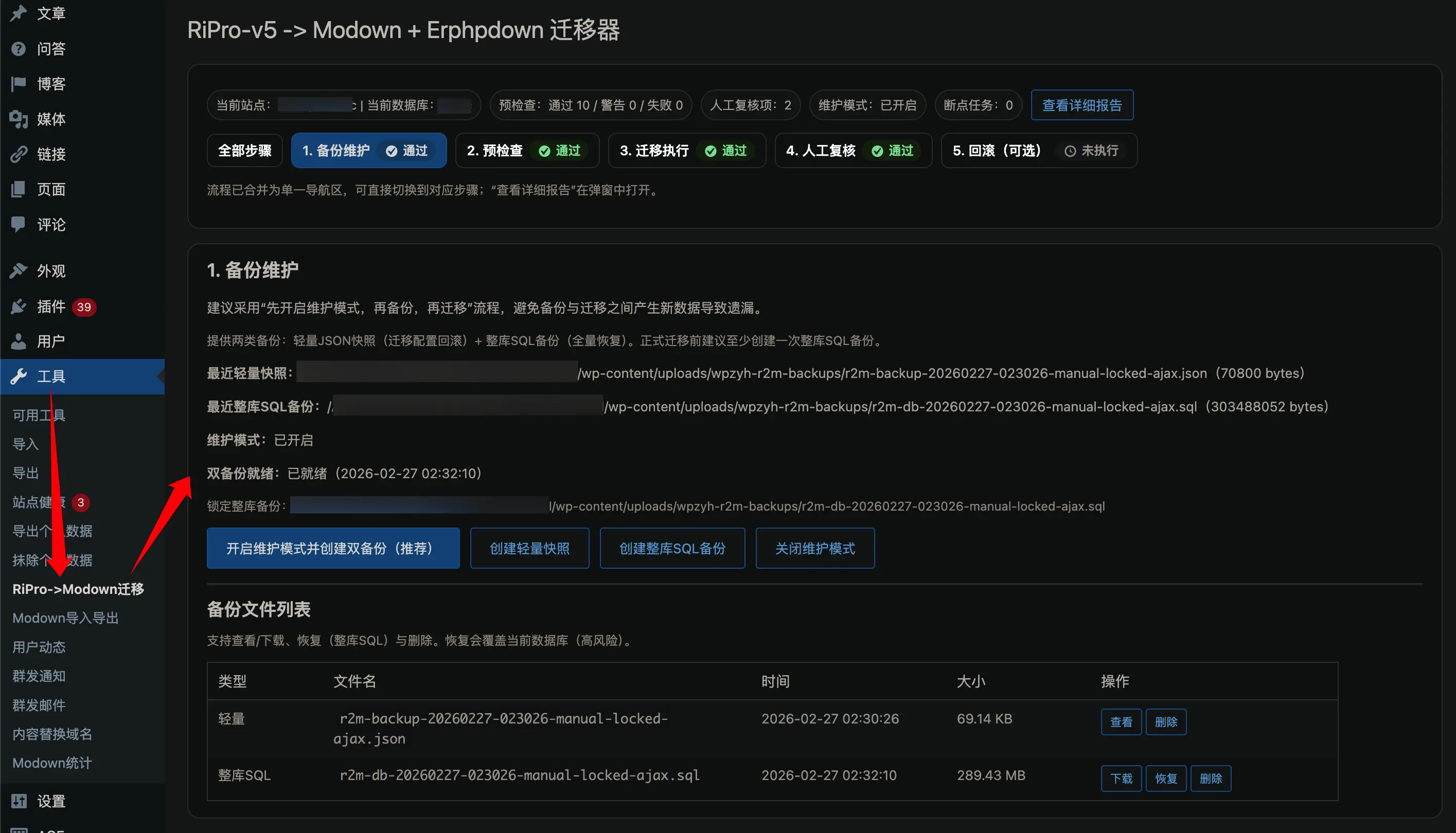1456x833 pixels.
Task: Click the 工具 wrench icon
Action: 19,376
